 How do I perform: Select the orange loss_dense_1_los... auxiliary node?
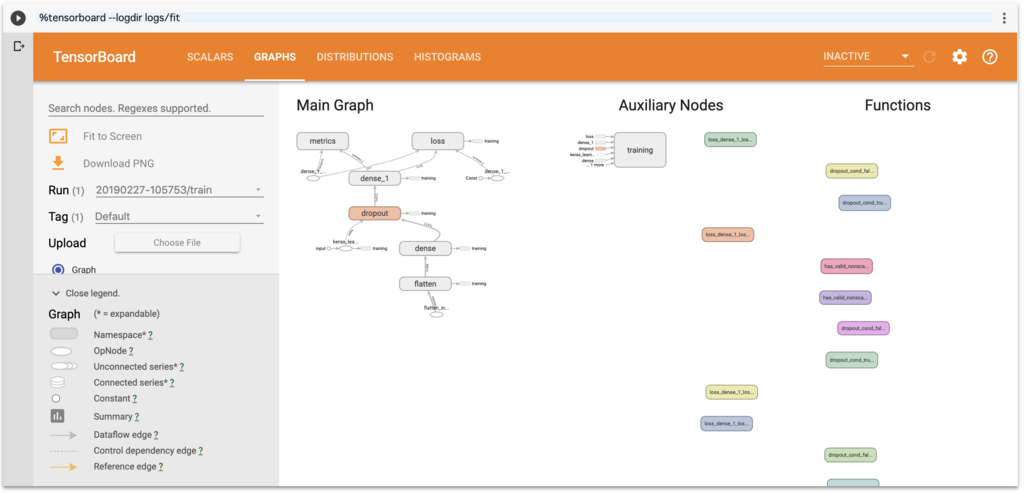coord(728,234)
